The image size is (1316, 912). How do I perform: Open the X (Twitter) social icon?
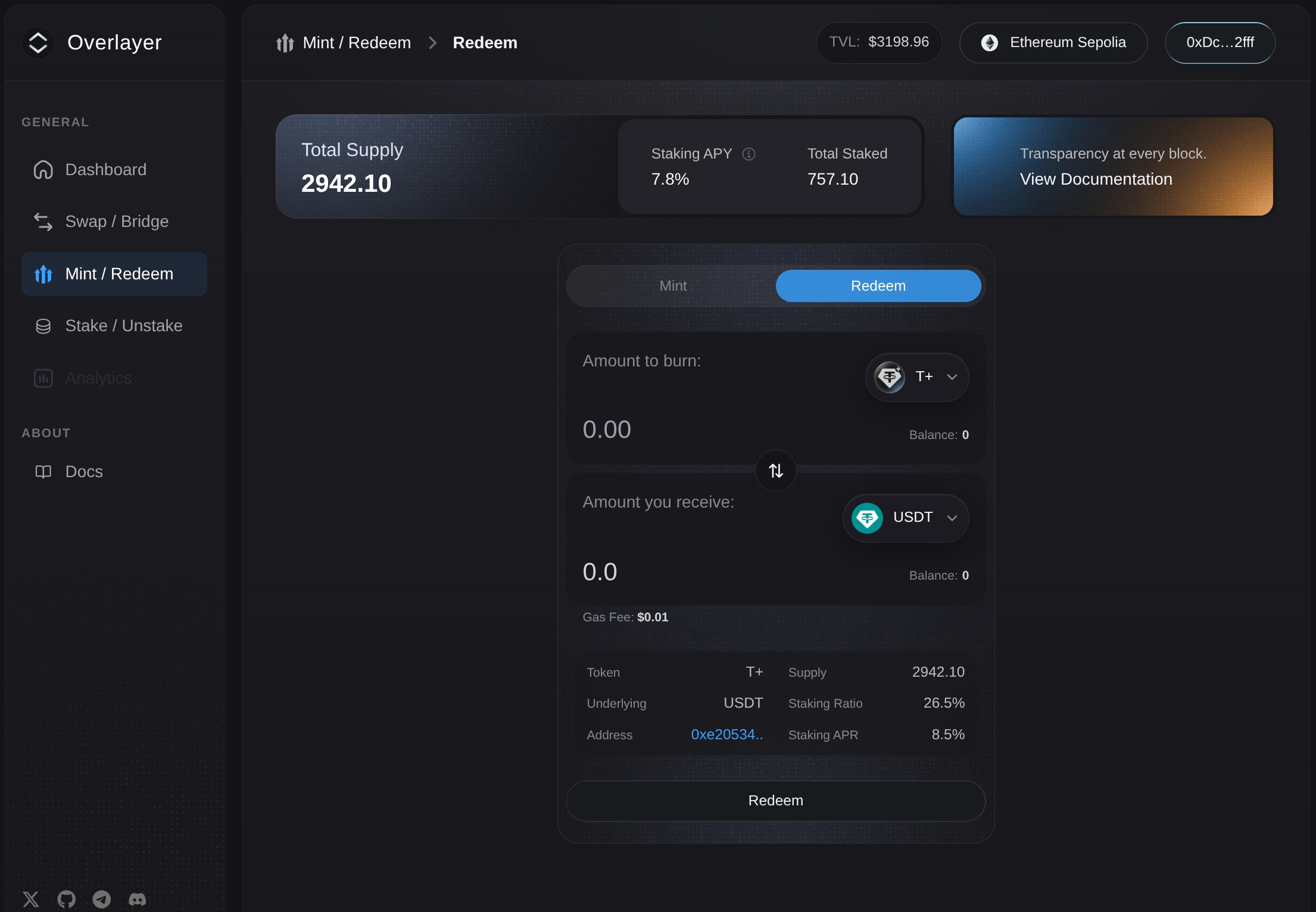click(31, 899)
